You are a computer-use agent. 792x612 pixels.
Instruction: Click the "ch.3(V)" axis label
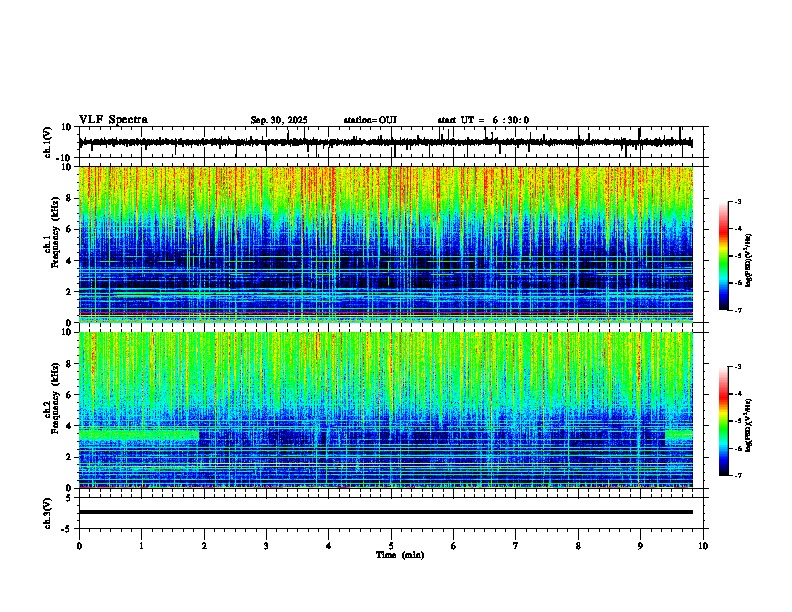(x=48, y=513)
